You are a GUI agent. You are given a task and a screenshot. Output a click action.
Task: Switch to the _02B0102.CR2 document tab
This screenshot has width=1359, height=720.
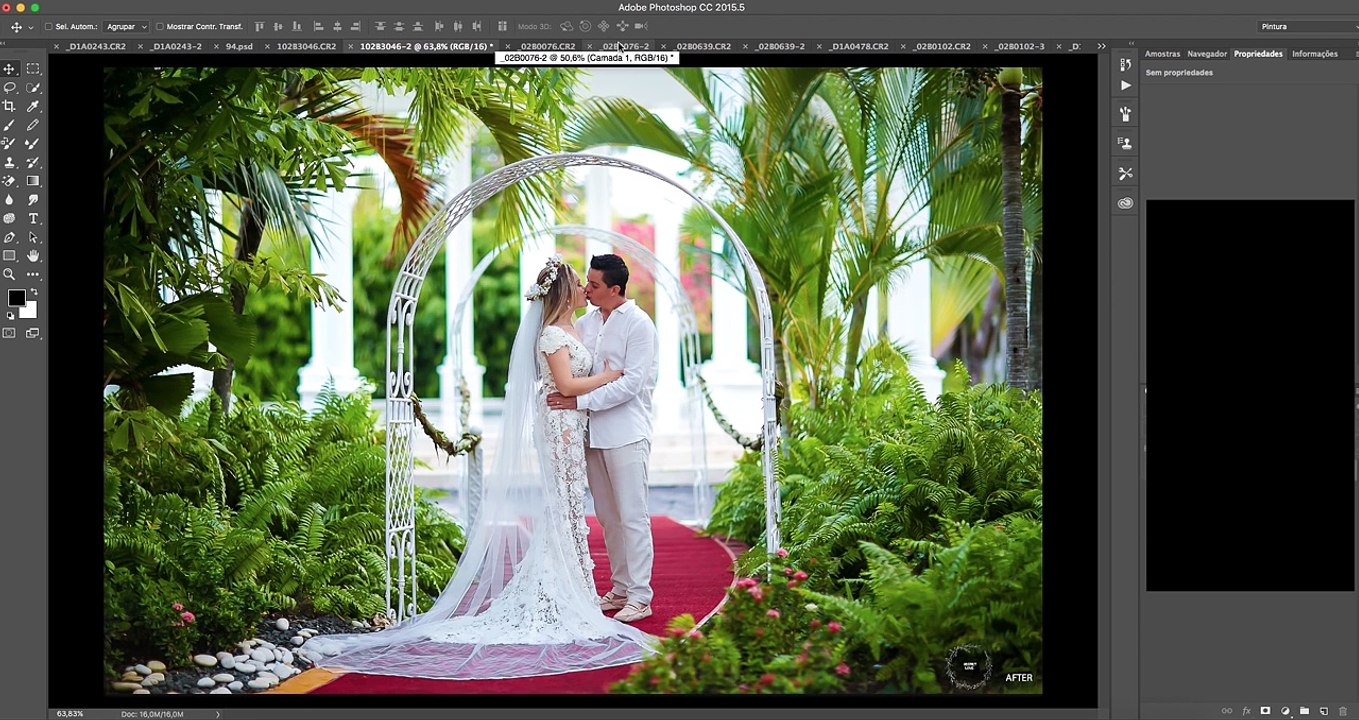click(943, 46)
